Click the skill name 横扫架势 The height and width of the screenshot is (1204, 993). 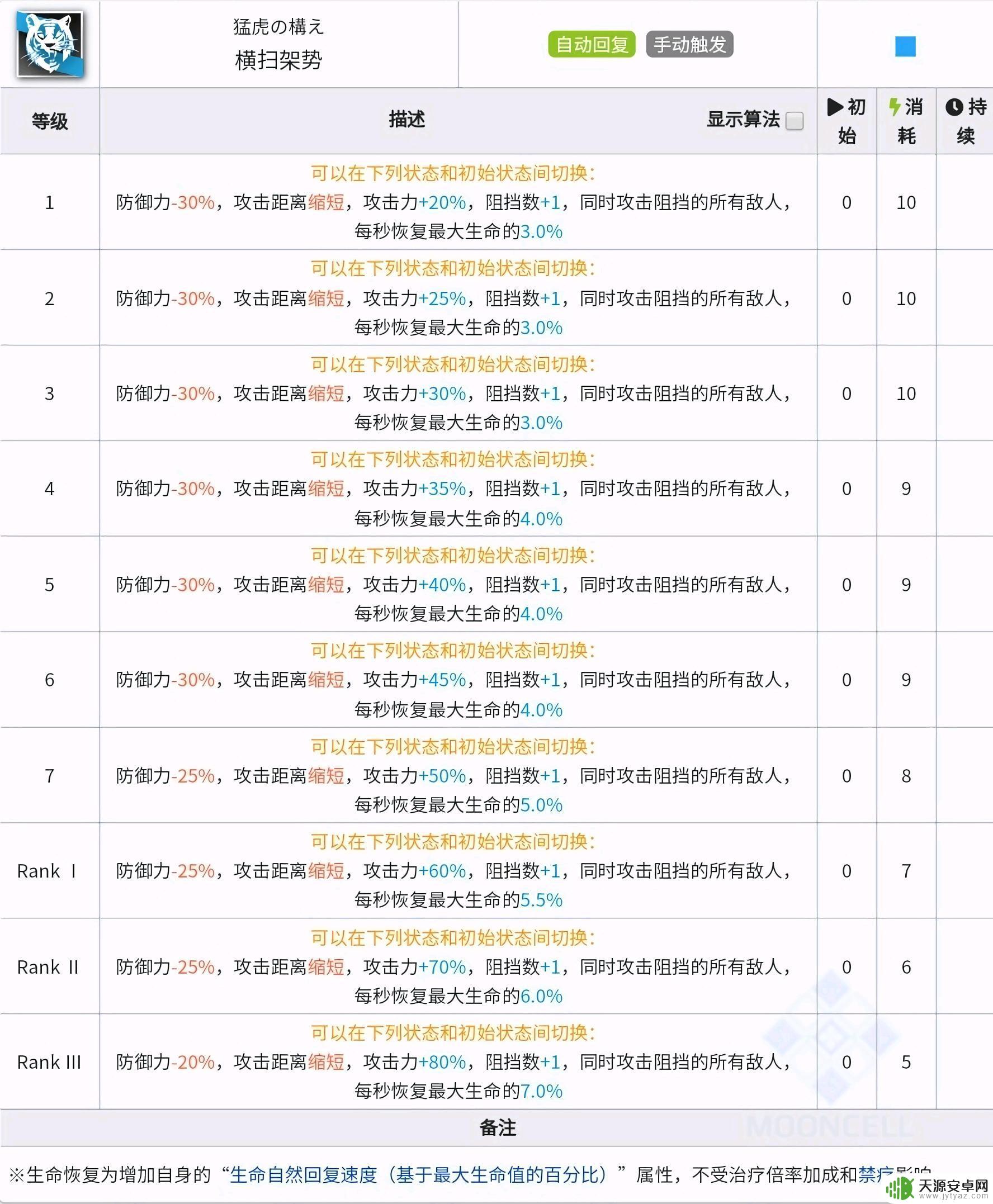coord(278,60)
